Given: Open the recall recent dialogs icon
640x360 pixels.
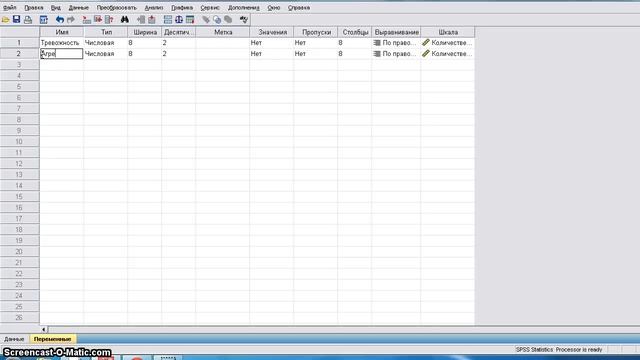Looking at the screenshot, I should [x=44, y=20].
